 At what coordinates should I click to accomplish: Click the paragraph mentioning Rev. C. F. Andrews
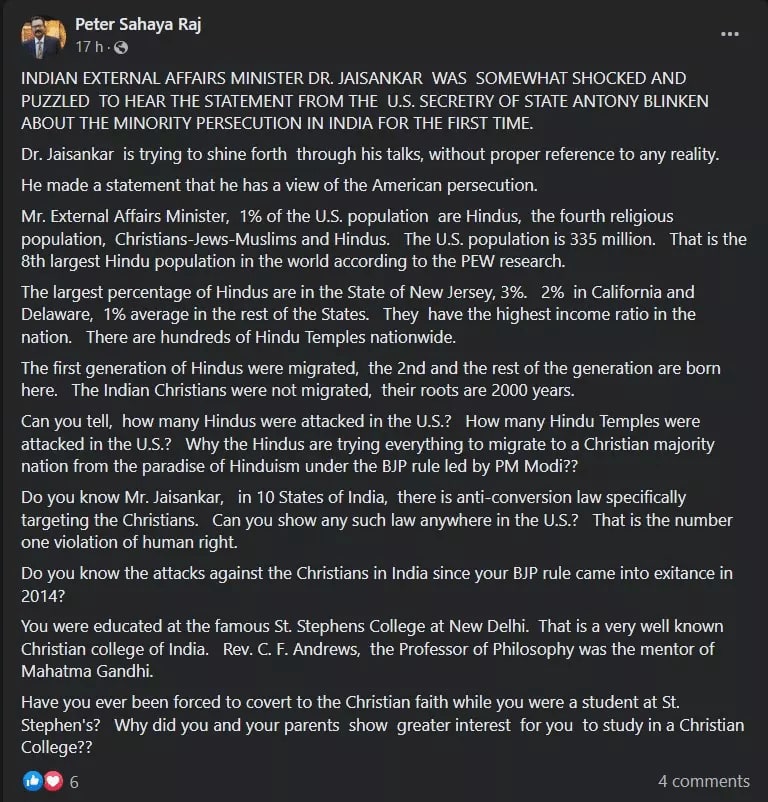[372, 648]
